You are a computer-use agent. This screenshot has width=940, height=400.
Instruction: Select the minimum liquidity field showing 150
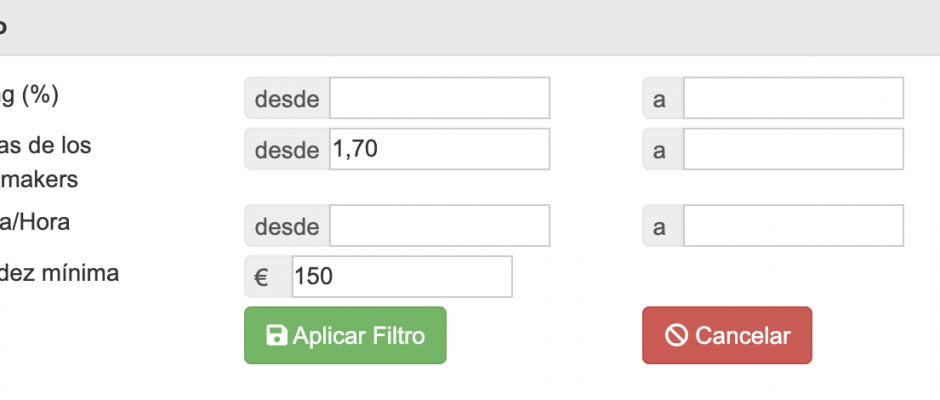[402, 277]
